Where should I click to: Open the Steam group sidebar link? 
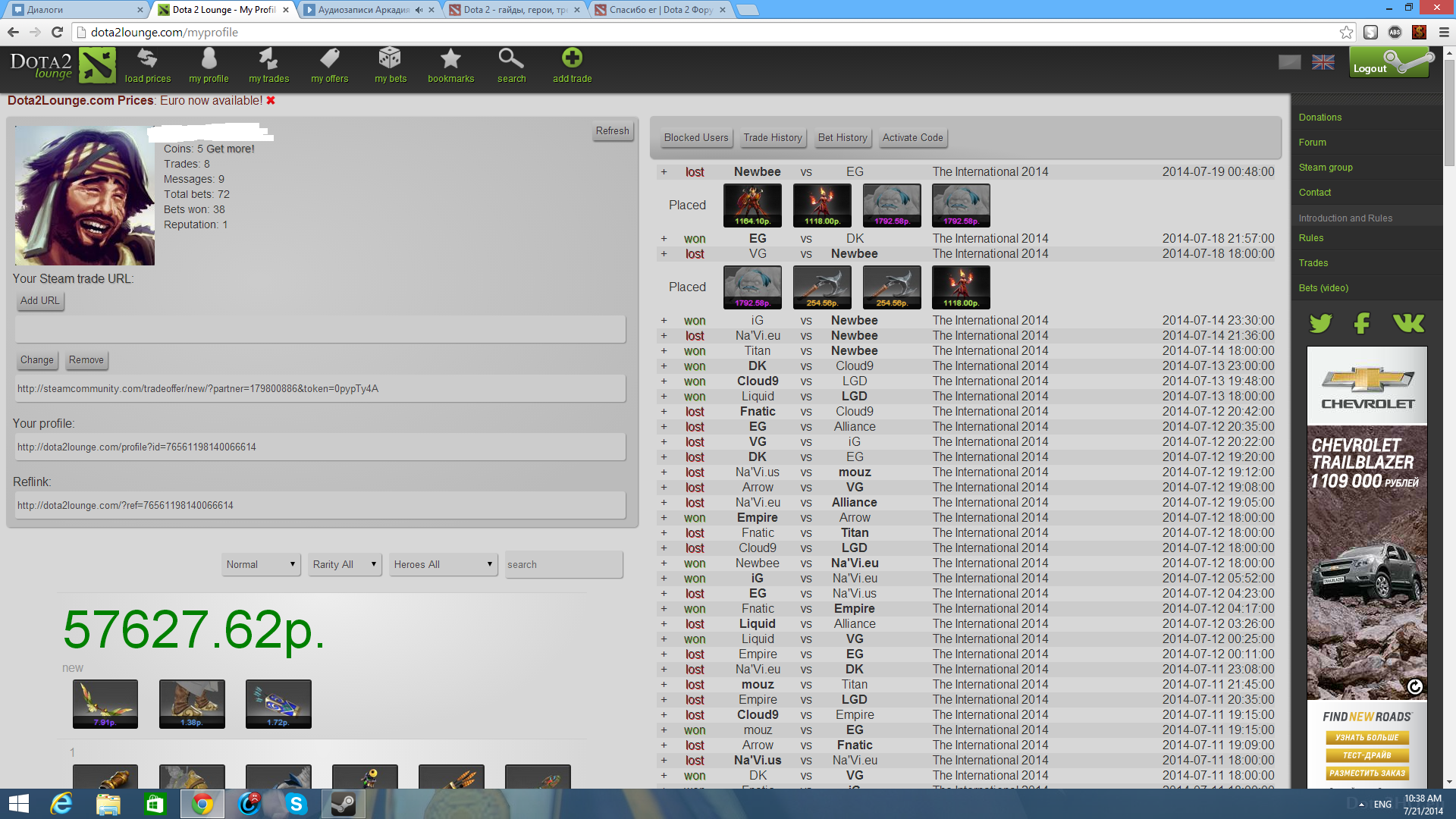(x=1325, y=168)
